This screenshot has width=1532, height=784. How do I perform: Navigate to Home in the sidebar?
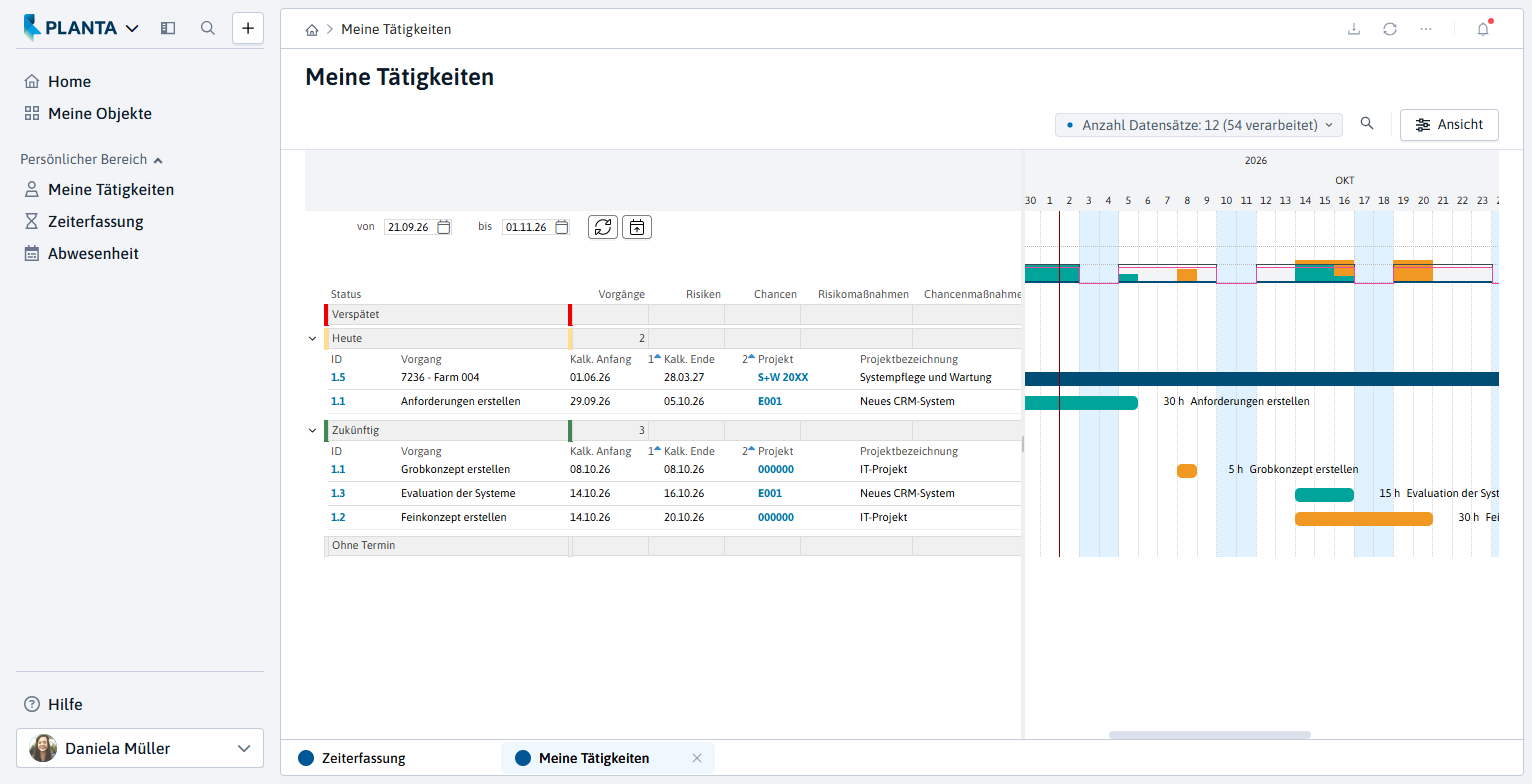(x=69, y=82)
